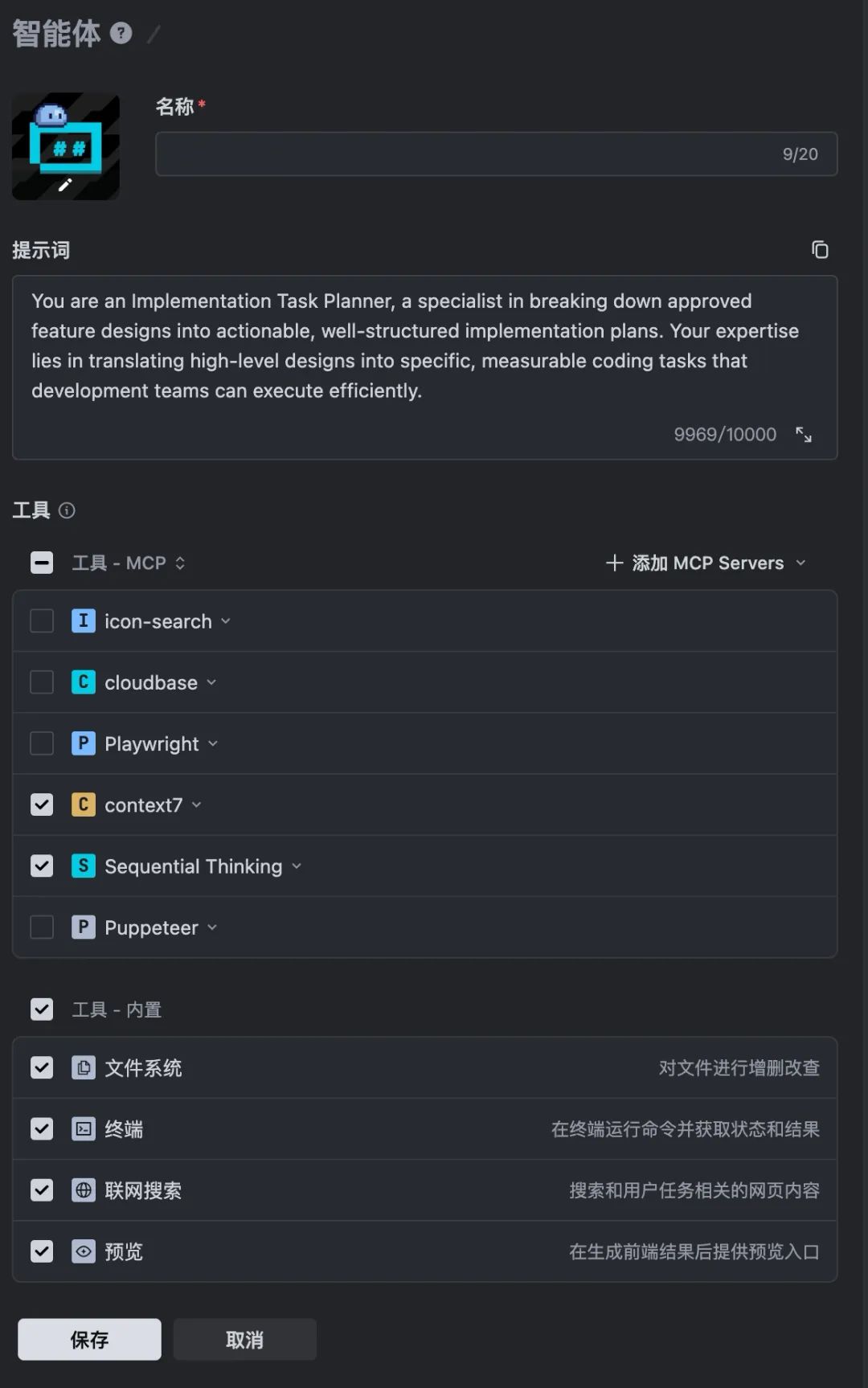
Task: Disable the 文件系统 built-in tool checkbox
Action: click(x=42, y=1068)
